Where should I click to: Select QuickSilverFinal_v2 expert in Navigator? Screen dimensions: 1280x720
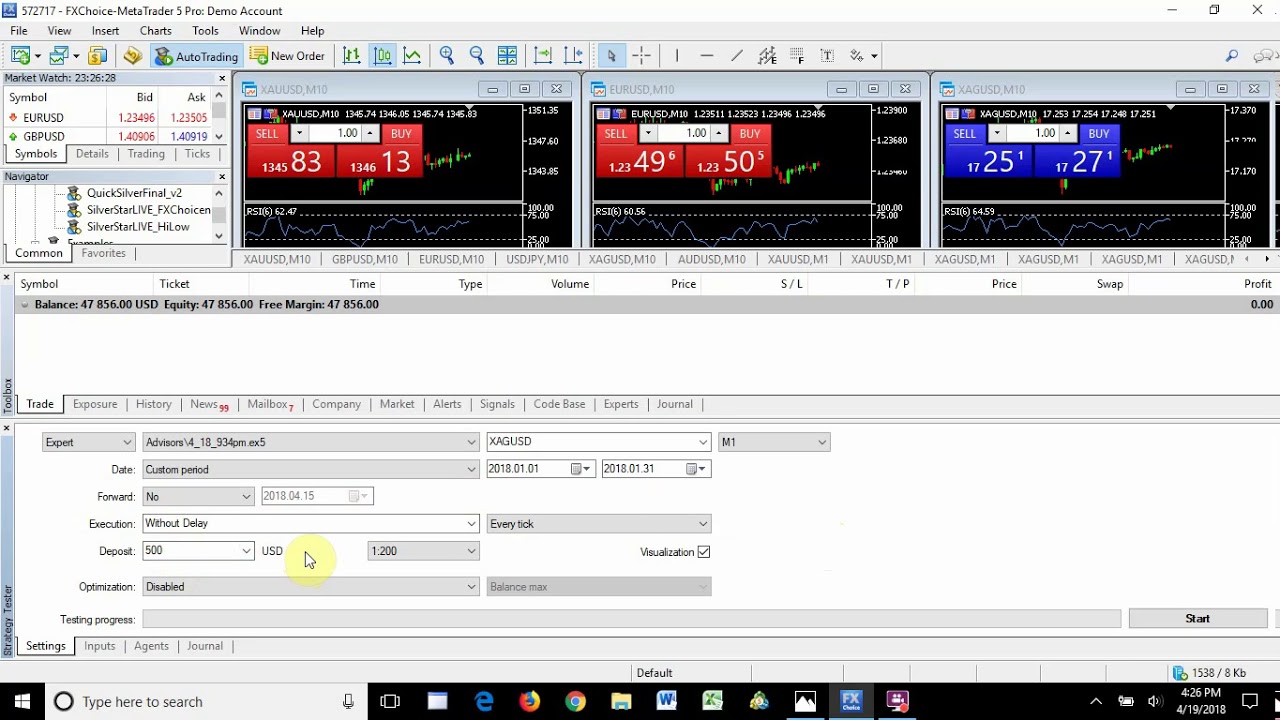(x=134, y=193)
